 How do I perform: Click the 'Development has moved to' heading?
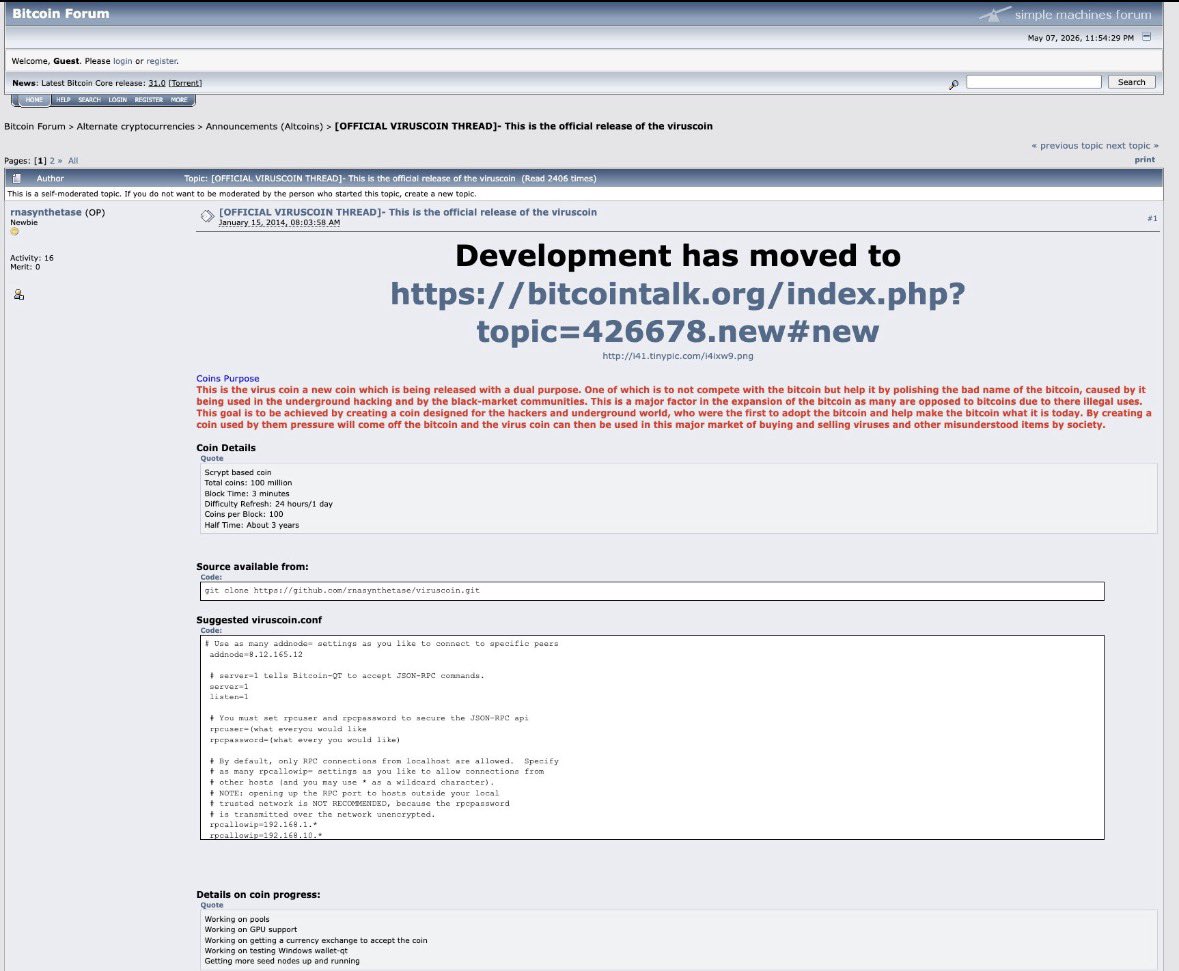[677, 256]
